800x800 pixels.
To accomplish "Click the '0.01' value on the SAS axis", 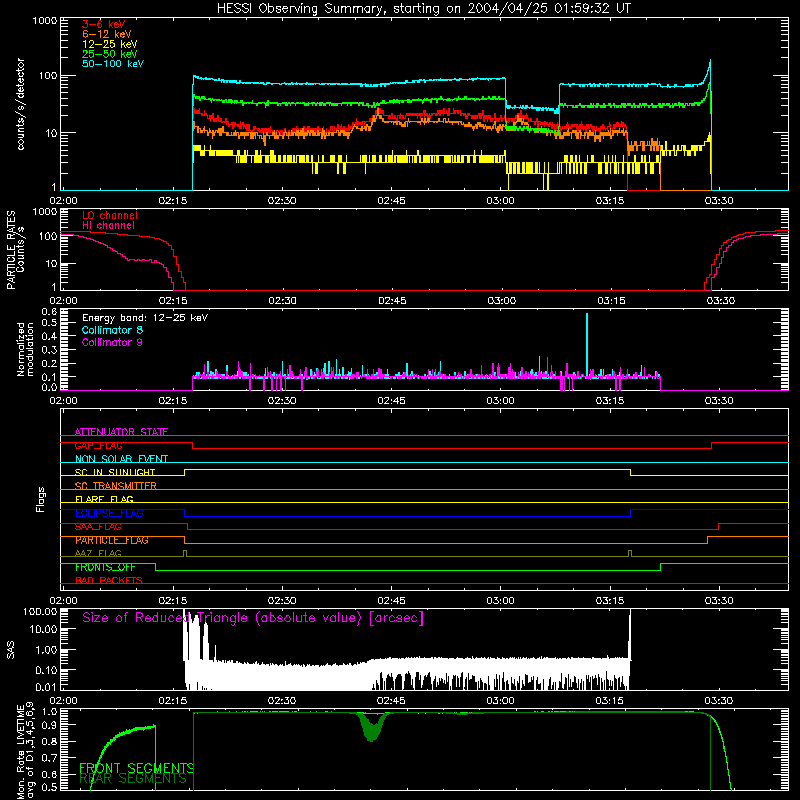I will pyautogui.click(x=46, y=687).
